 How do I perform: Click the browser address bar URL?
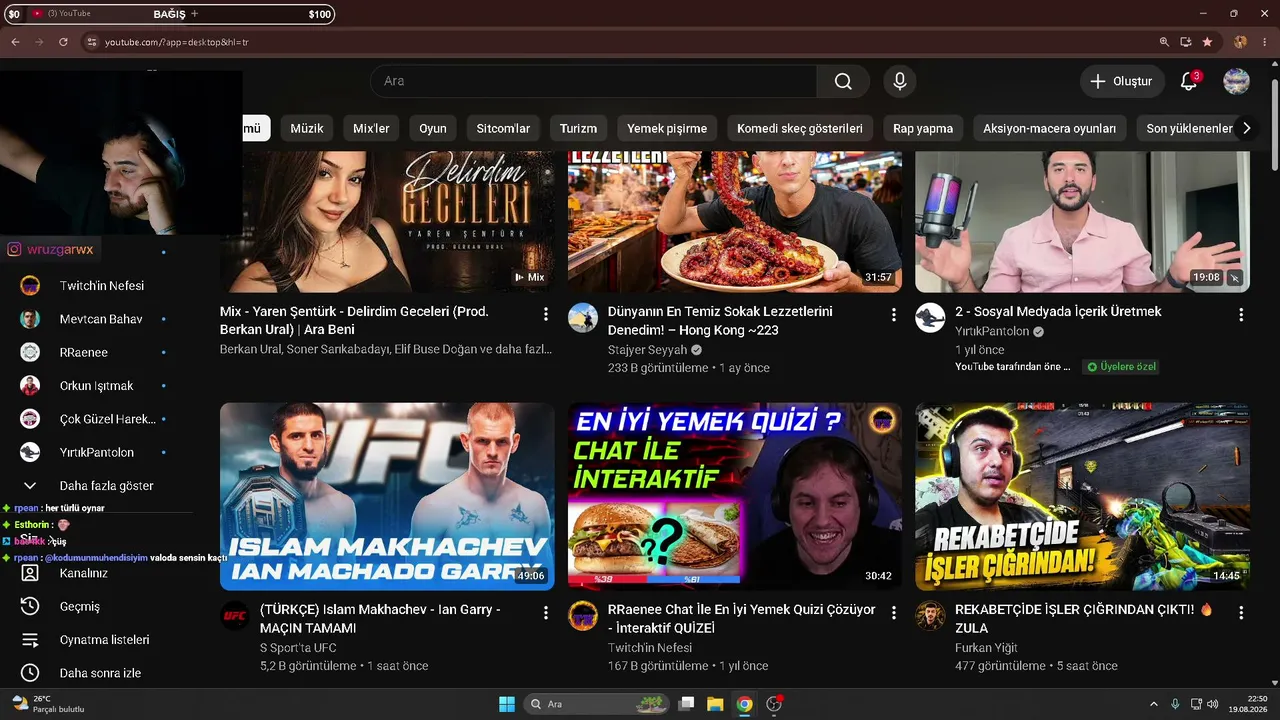177,42
